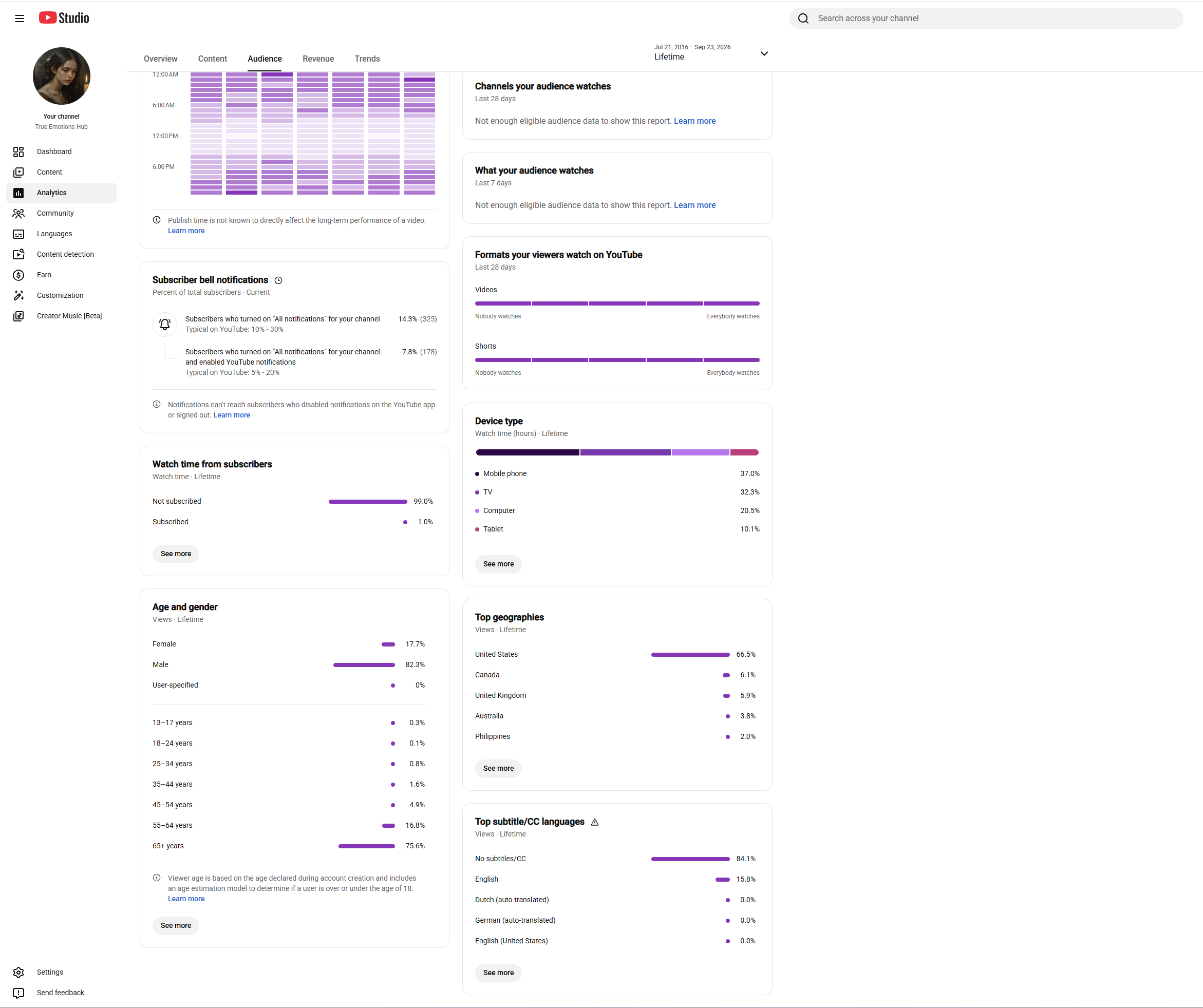Click the Tablet legend entry
This screenshot has height=1008, width=1203.
click(617, 529)
